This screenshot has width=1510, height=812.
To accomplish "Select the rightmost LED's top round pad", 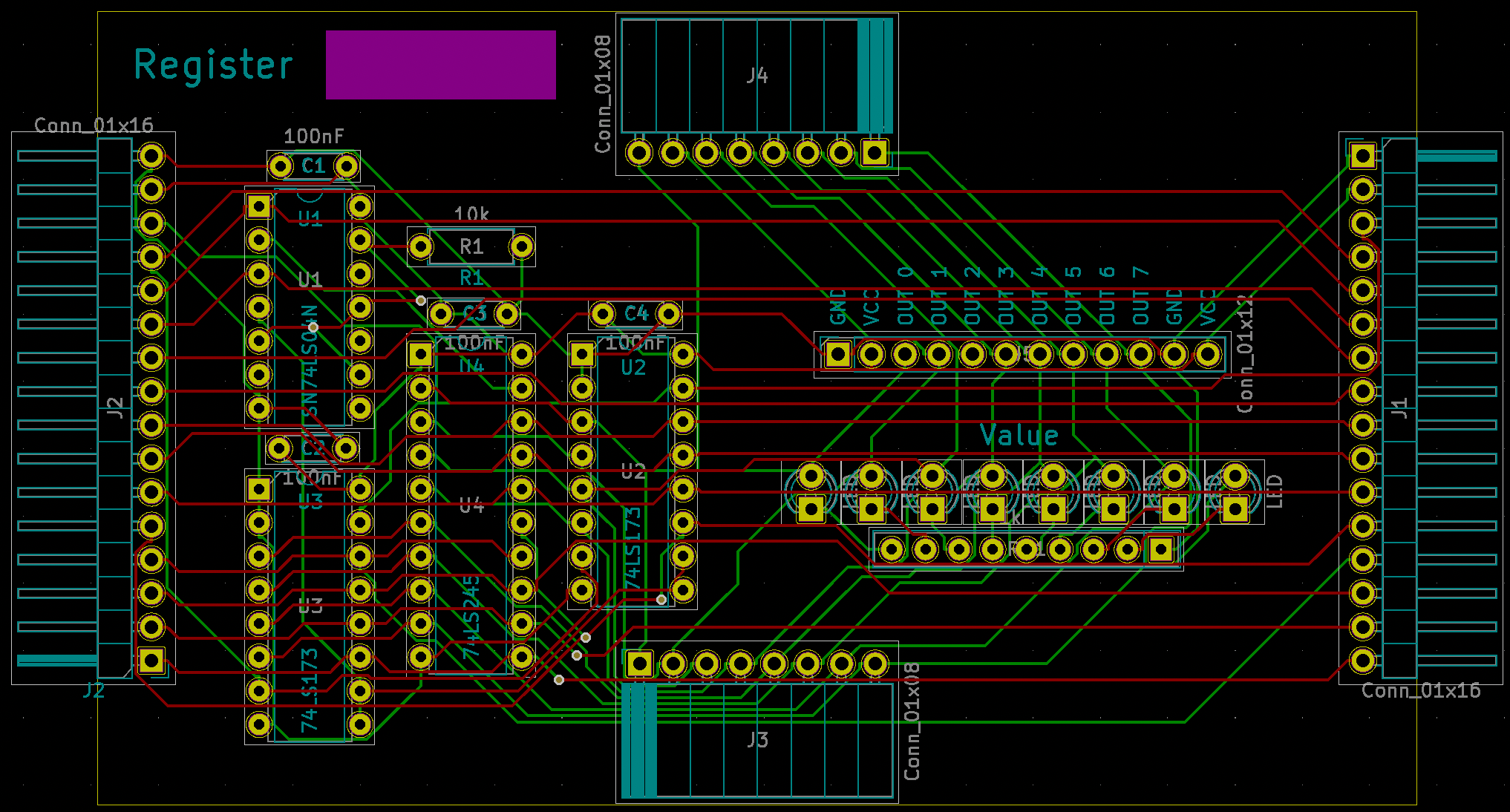I will point(1235,476).
